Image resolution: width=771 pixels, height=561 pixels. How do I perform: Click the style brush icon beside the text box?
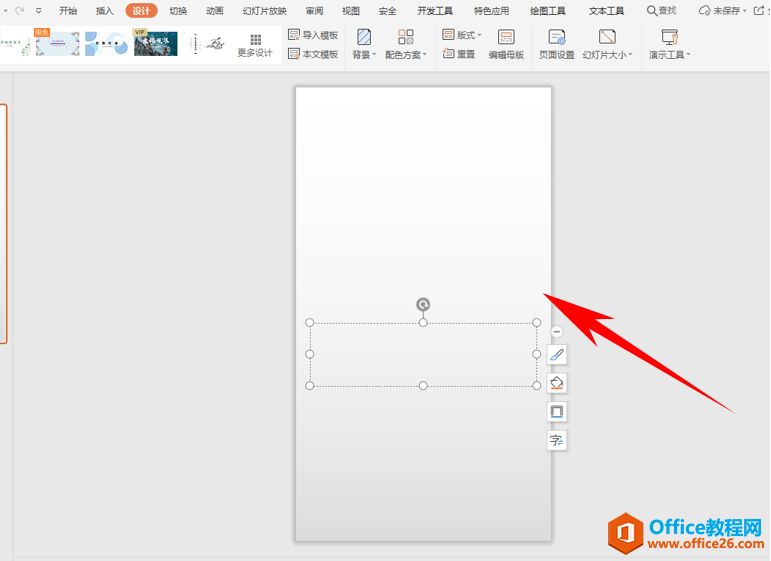tap(557, 354)
